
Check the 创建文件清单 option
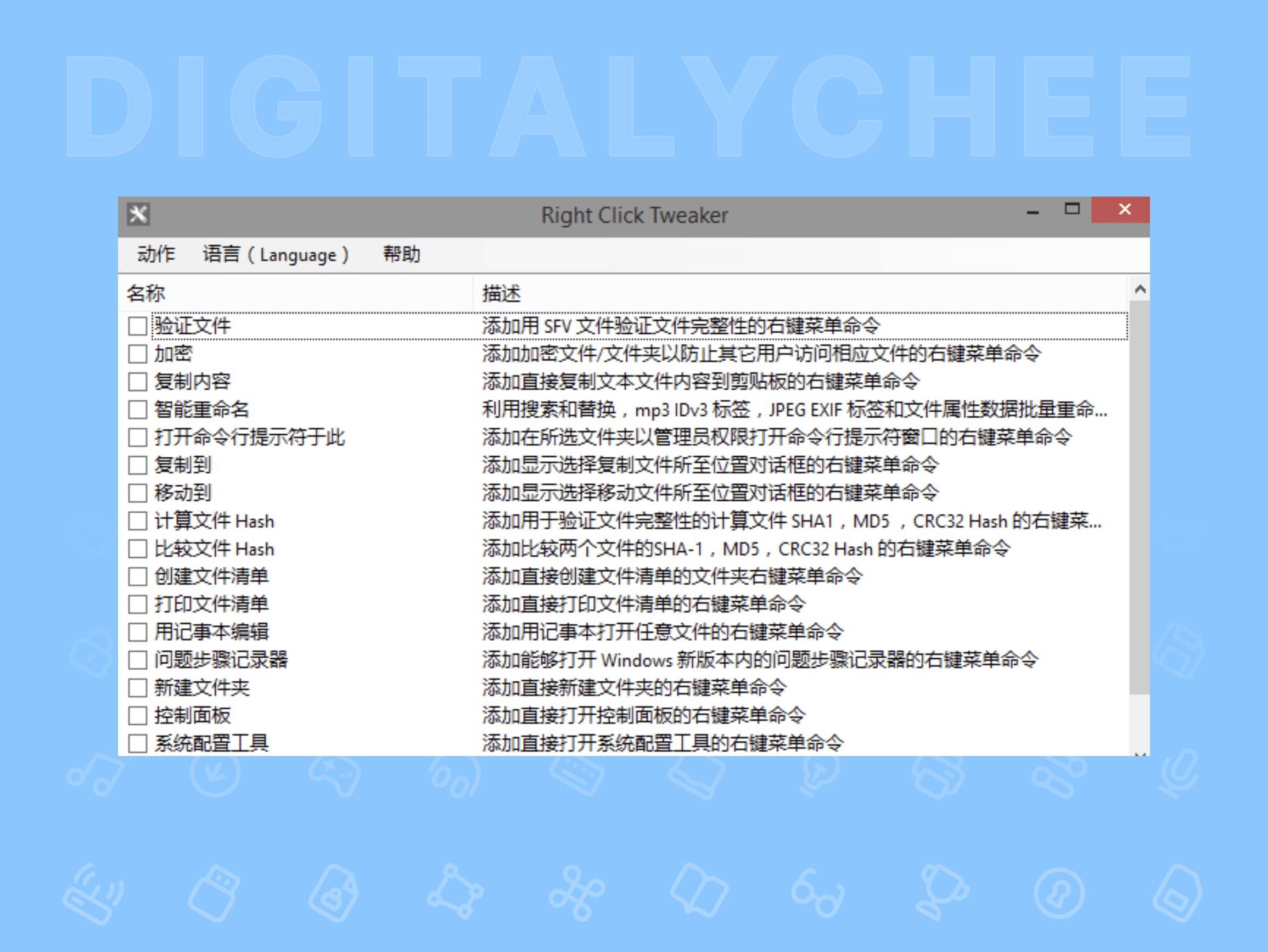(138, 576)
